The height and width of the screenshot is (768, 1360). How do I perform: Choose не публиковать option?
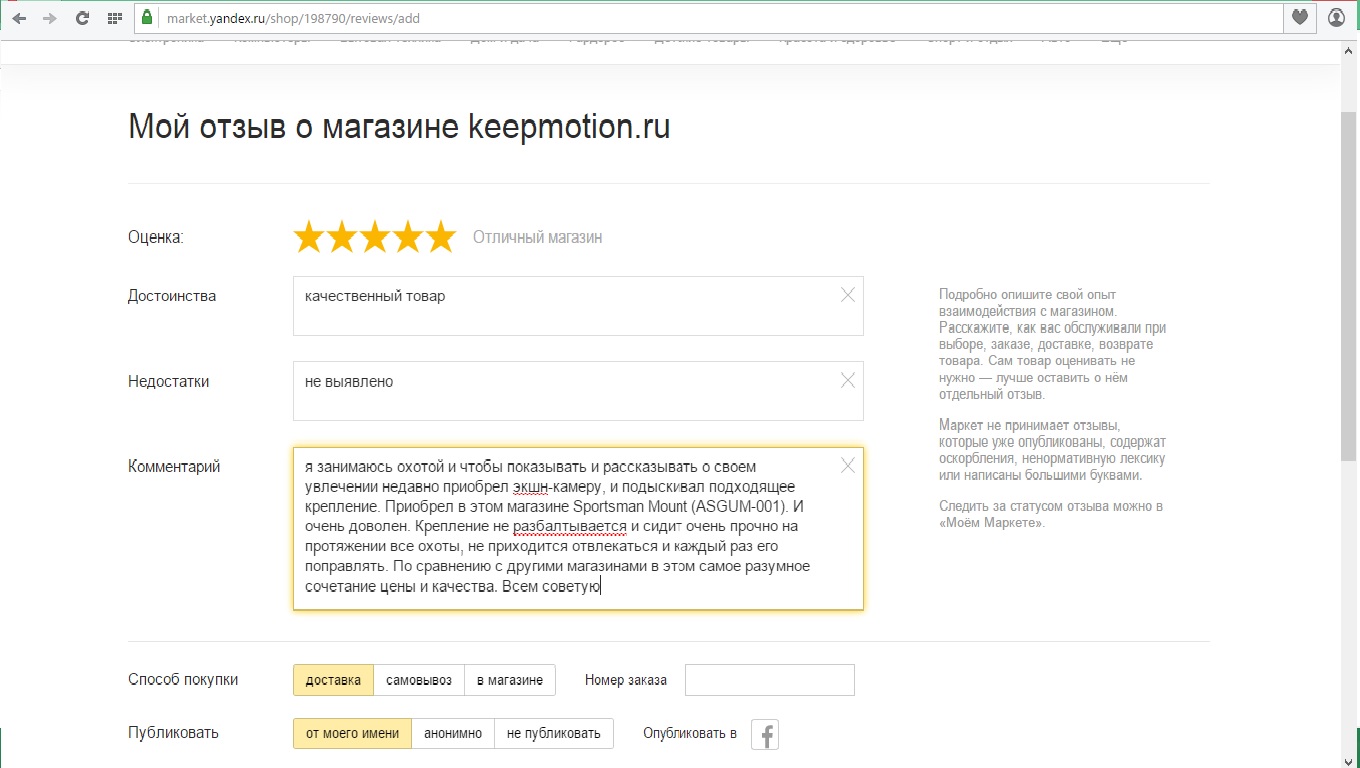click(554, 733)
